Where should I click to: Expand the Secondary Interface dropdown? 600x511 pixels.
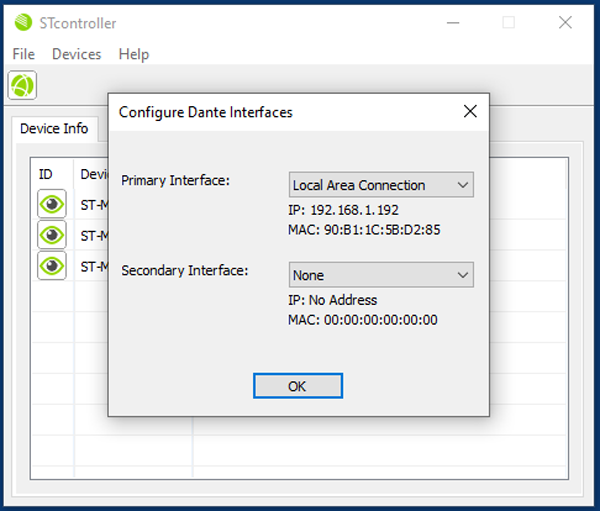click(x=380, y=275)
